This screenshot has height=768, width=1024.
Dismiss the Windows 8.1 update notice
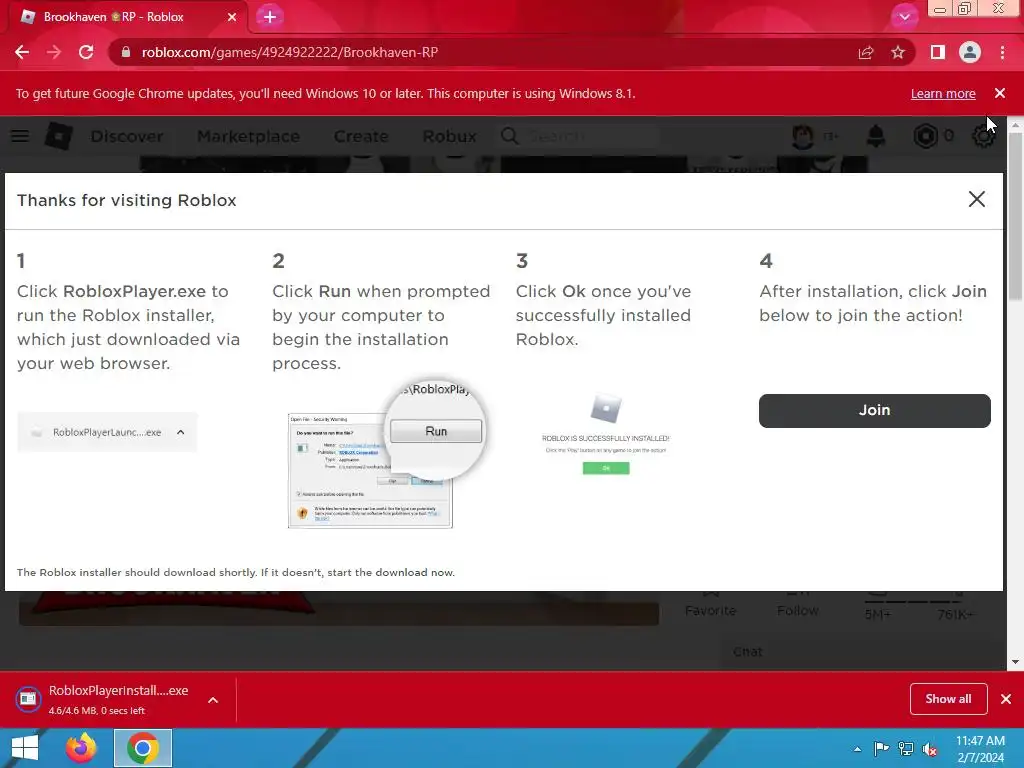tap(1000, 93)
